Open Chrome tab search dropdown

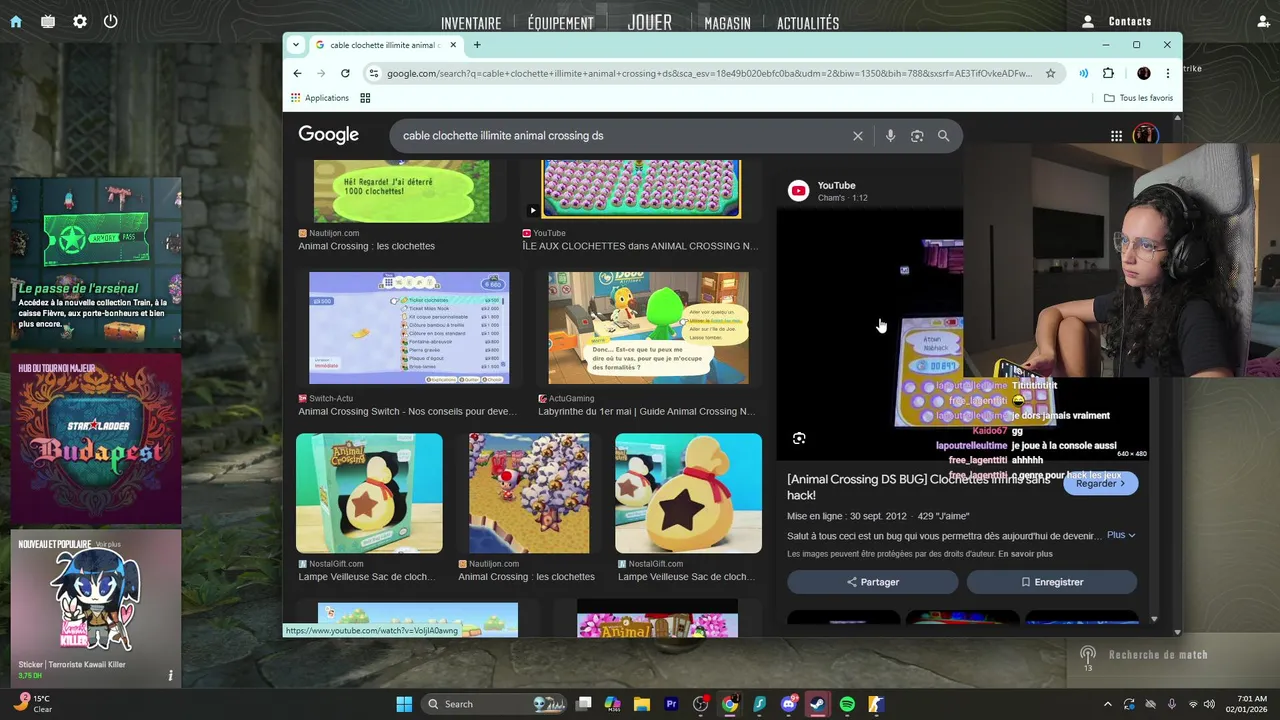[x=295, y=45]
